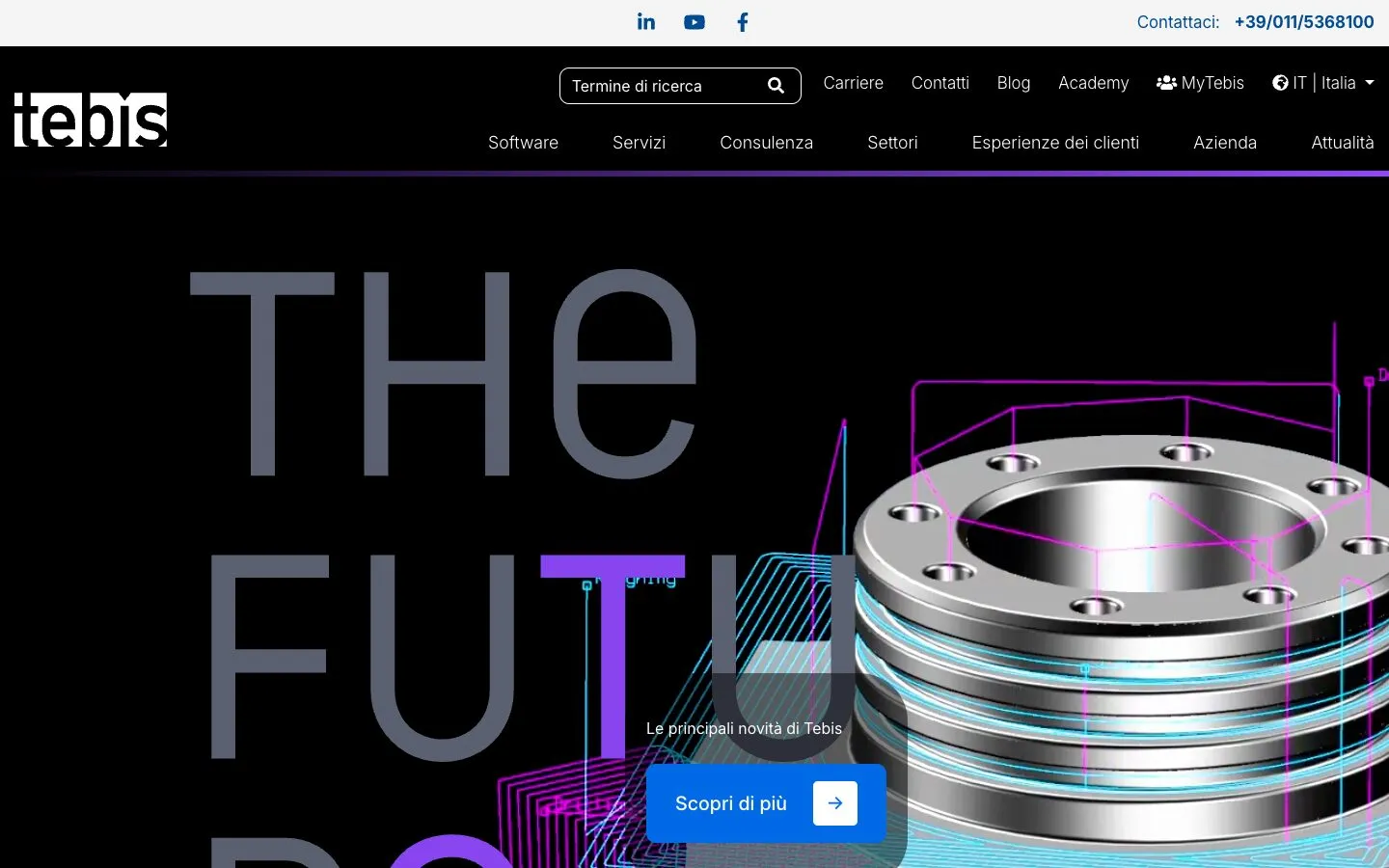1389x868 pixels.
Task: Click the Contattaci label
Action: click(1178, 22)
